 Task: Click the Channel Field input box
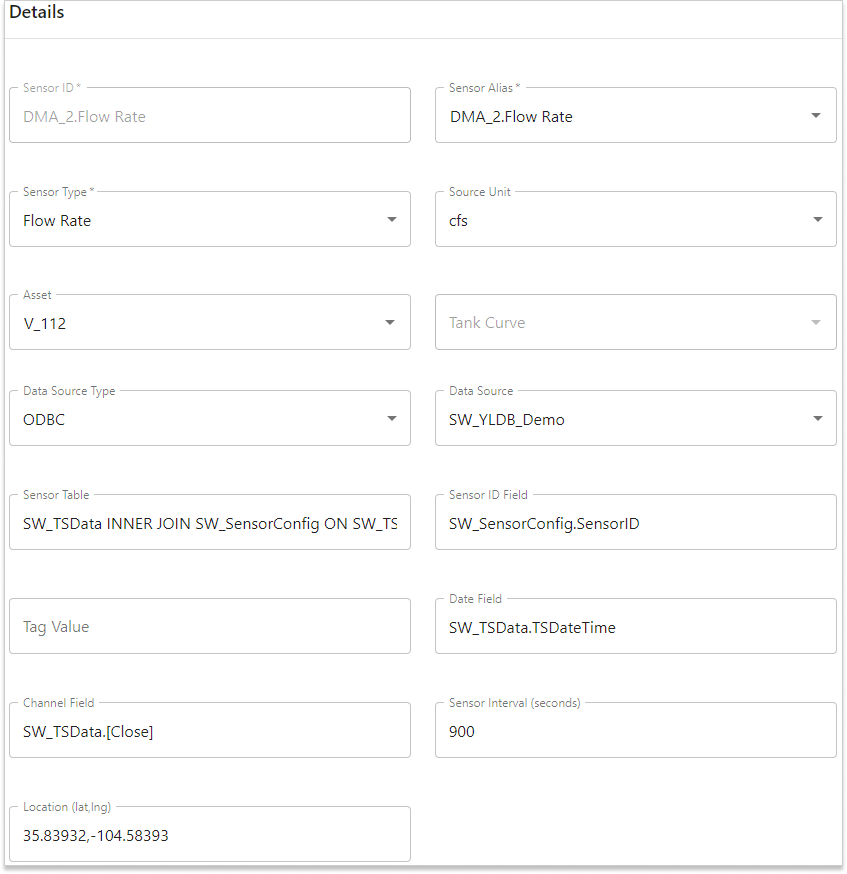point(209,731)
